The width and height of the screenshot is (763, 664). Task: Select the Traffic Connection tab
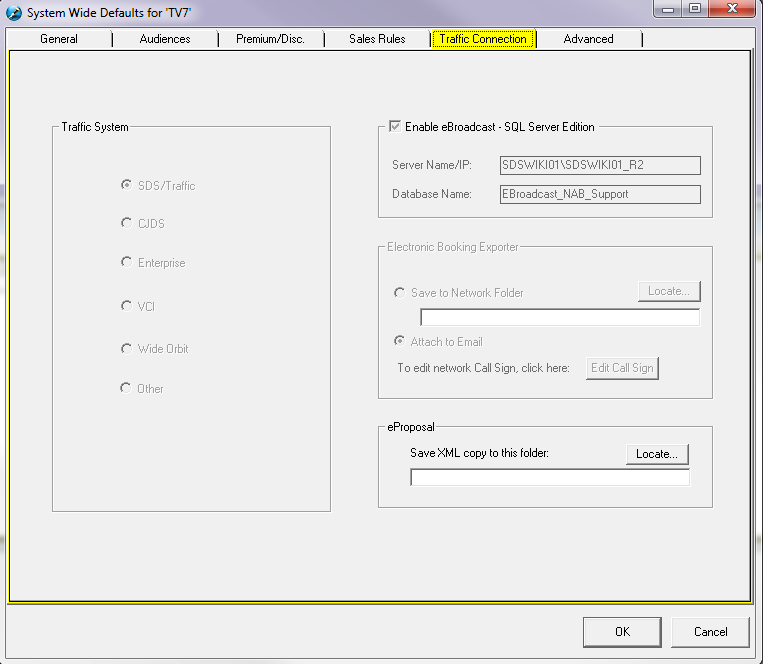pos(483,39)
